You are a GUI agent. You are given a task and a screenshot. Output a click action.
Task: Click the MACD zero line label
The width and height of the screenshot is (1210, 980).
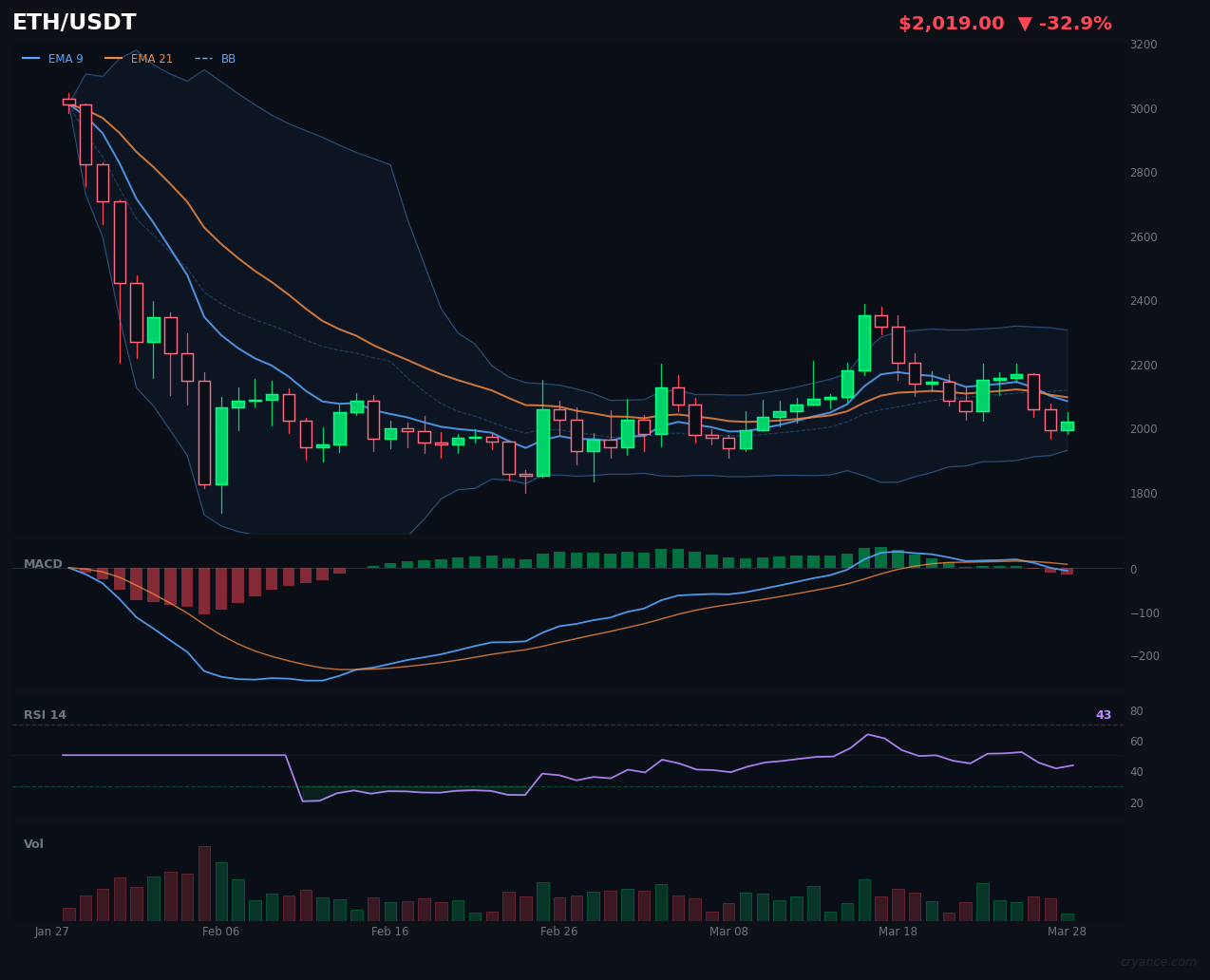coord(1136,570)
